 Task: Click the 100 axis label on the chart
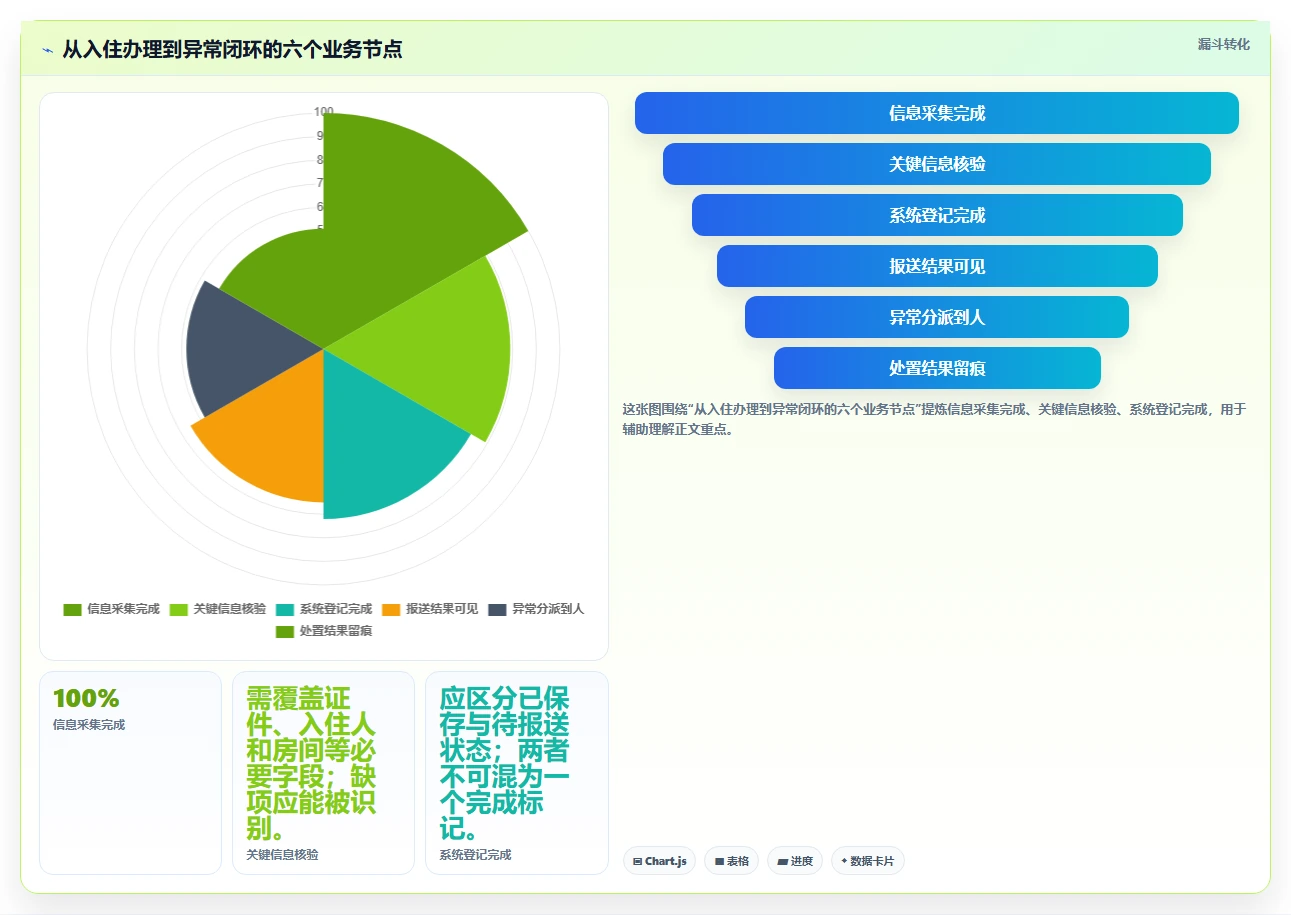tap(323, 112)
